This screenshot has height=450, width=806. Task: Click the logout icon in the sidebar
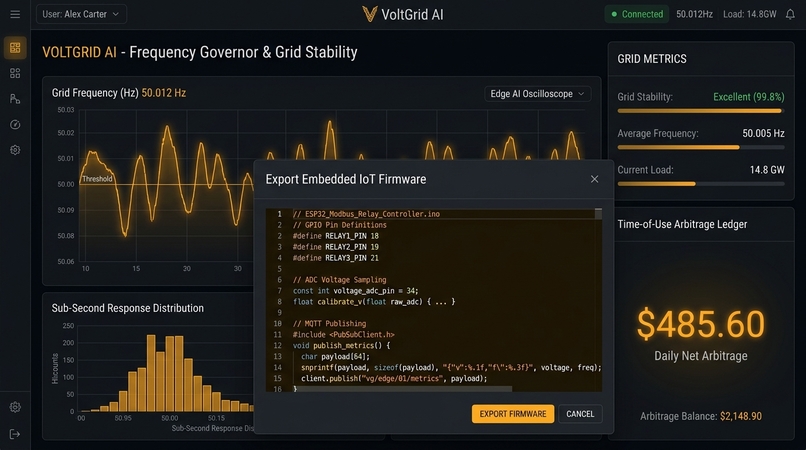coord(15,435)
